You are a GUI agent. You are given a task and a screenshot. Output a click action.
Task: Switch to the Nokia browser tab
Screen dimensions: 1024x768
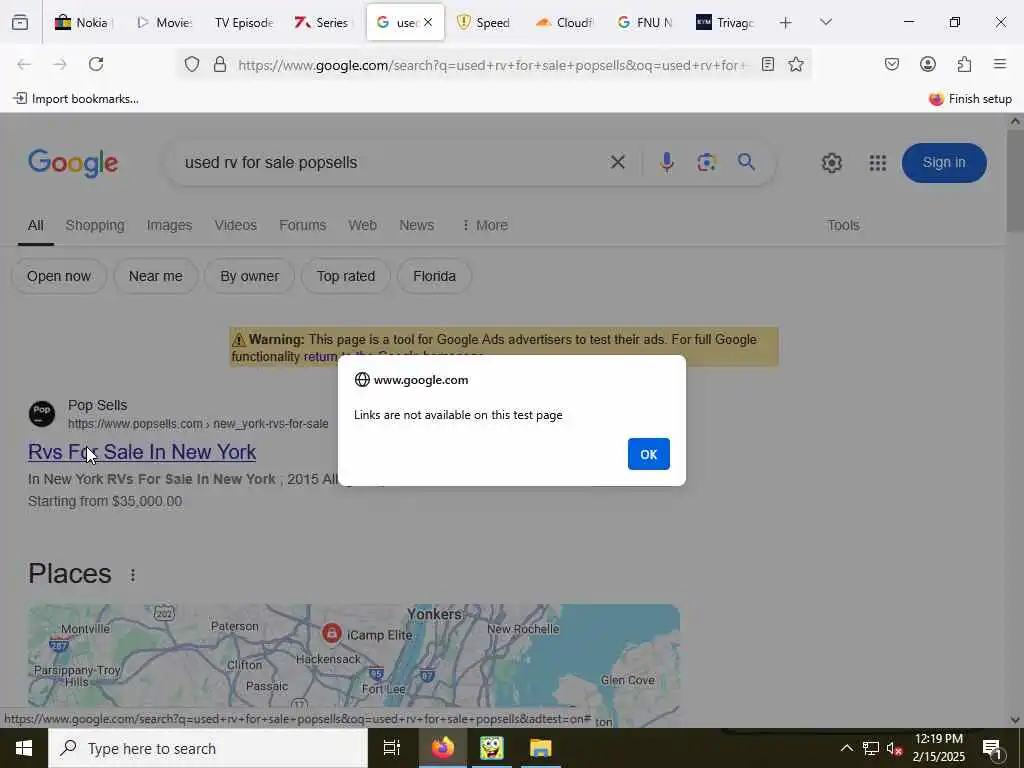coord(83,23)
